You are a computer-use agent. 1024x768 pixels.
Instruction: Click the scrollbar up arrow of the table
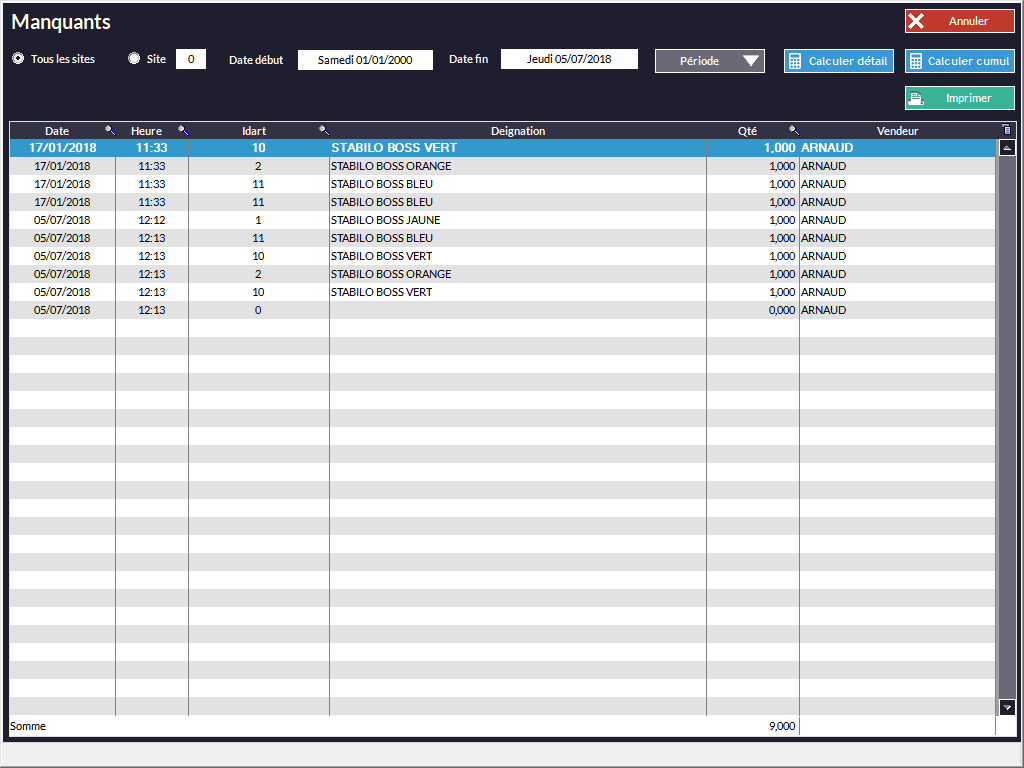point(1007,147)
